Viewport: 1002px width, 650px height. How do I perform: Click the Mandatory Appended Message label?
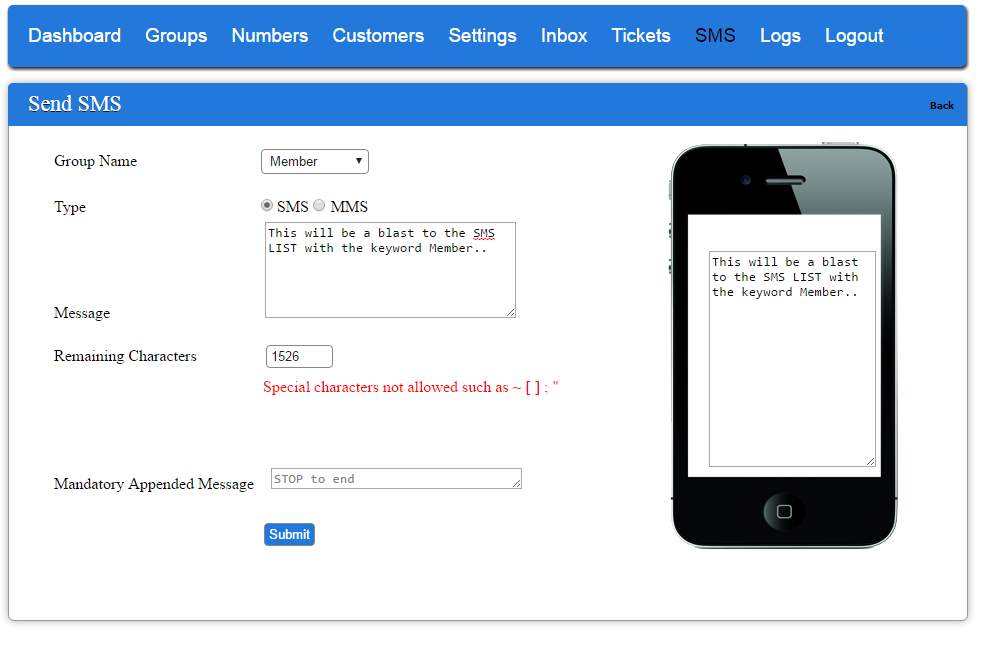pos(153,484)
